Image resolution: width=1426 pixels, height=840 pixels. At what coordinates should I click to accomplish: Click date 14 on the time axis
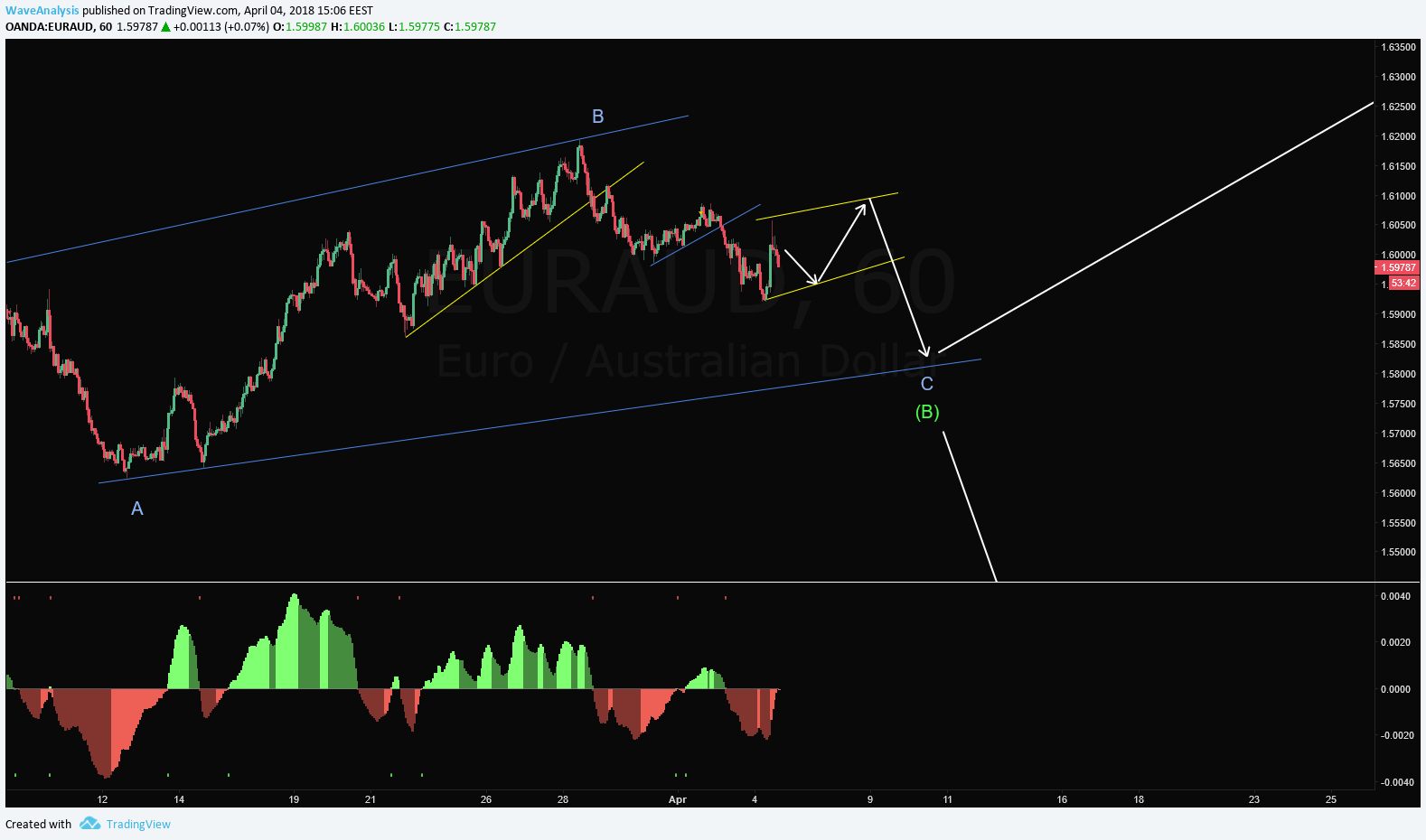[179, 799]
